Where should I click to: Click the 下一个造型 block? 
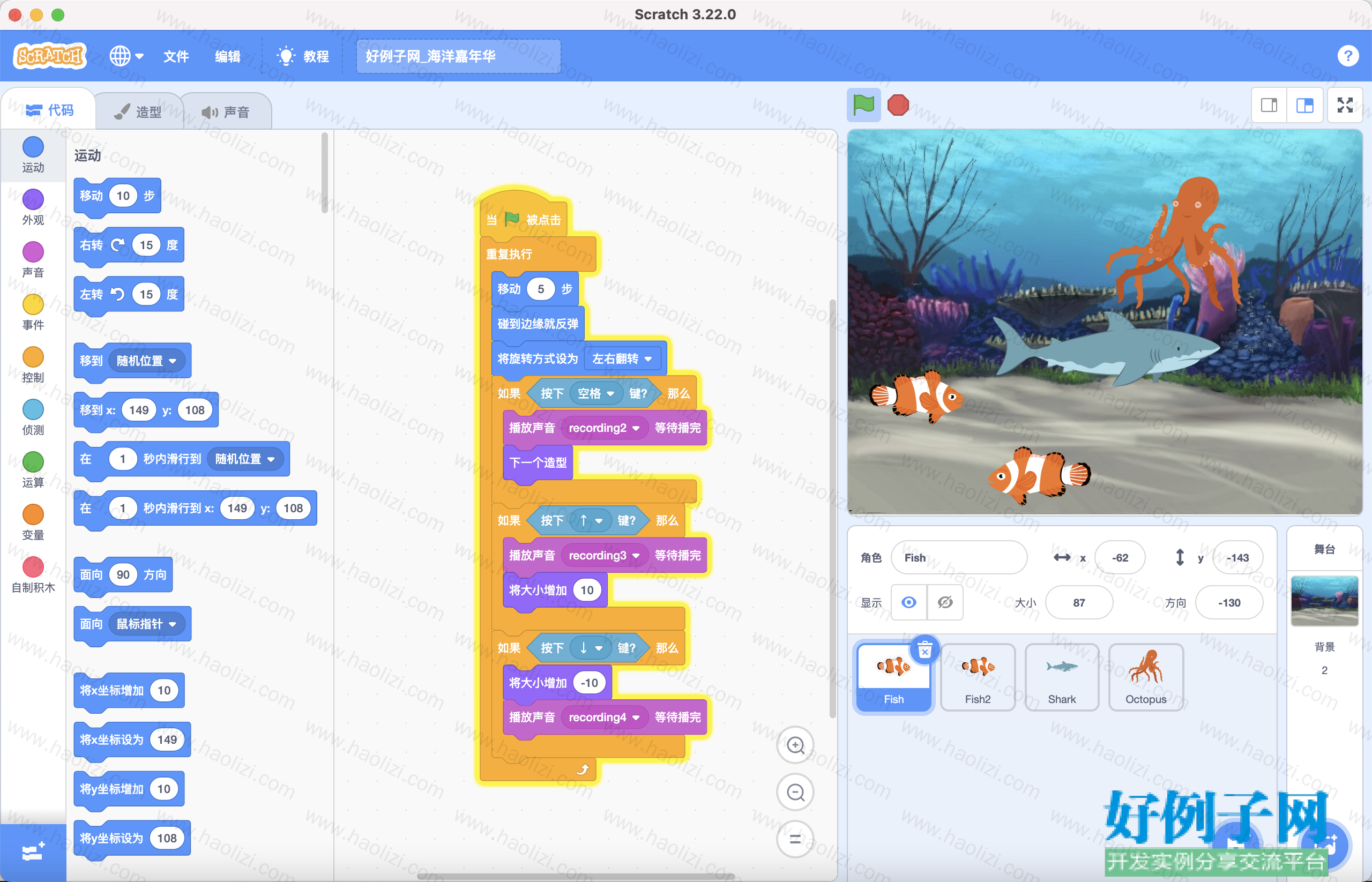[x=538, y=462]
